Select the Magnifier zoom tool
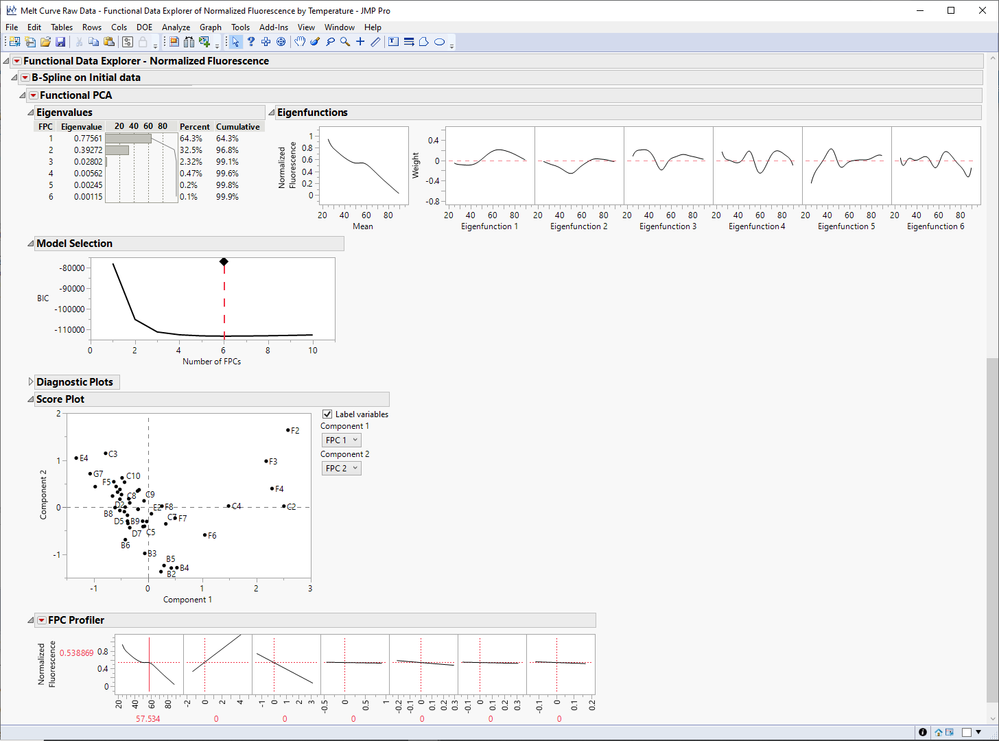Image resolution: width=999 pixels, height=741 pixels. coord(344,42)
